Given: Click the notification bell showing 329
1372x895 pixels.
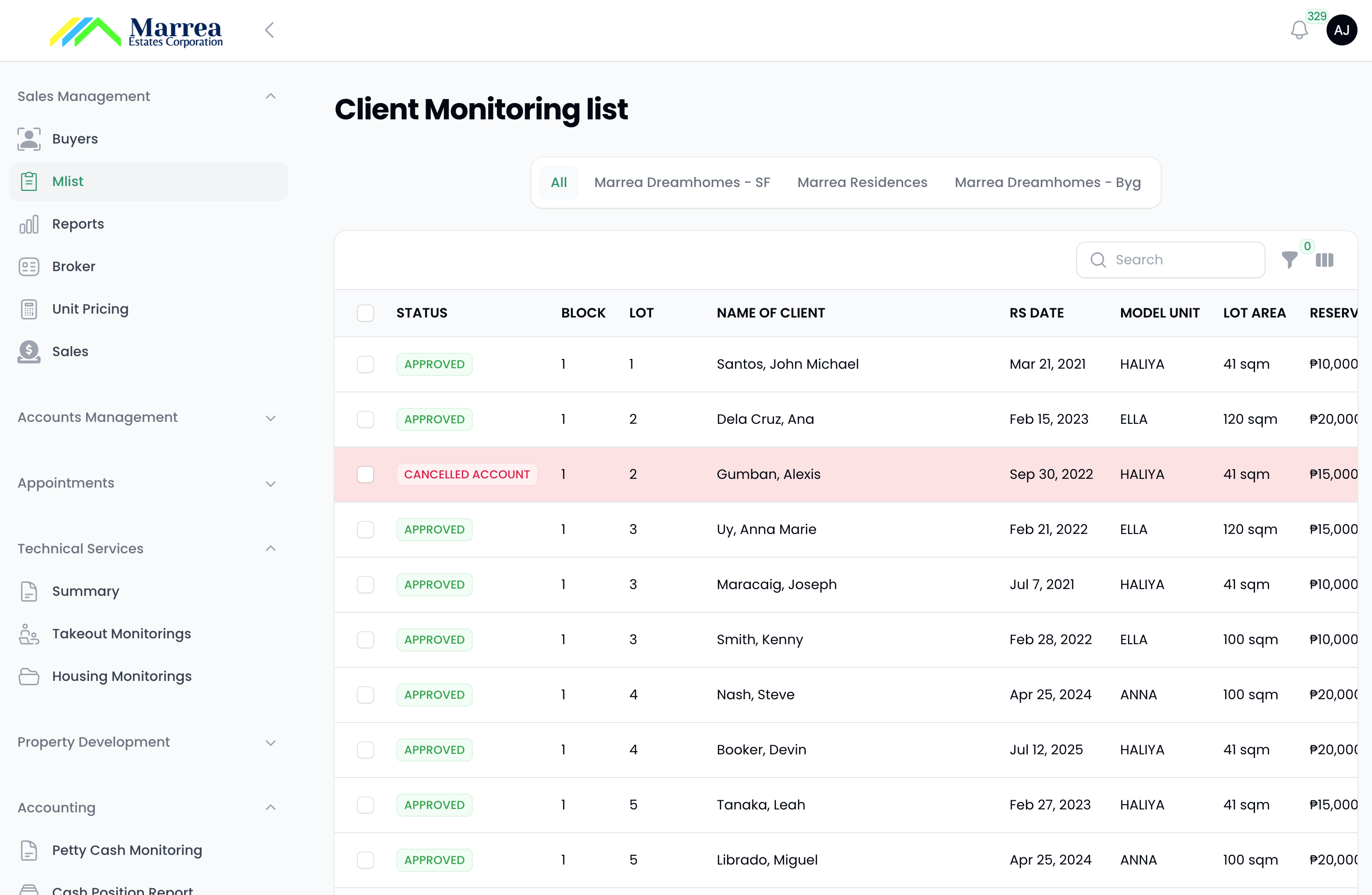Looking at the screenshot, I should point(1299,29).
